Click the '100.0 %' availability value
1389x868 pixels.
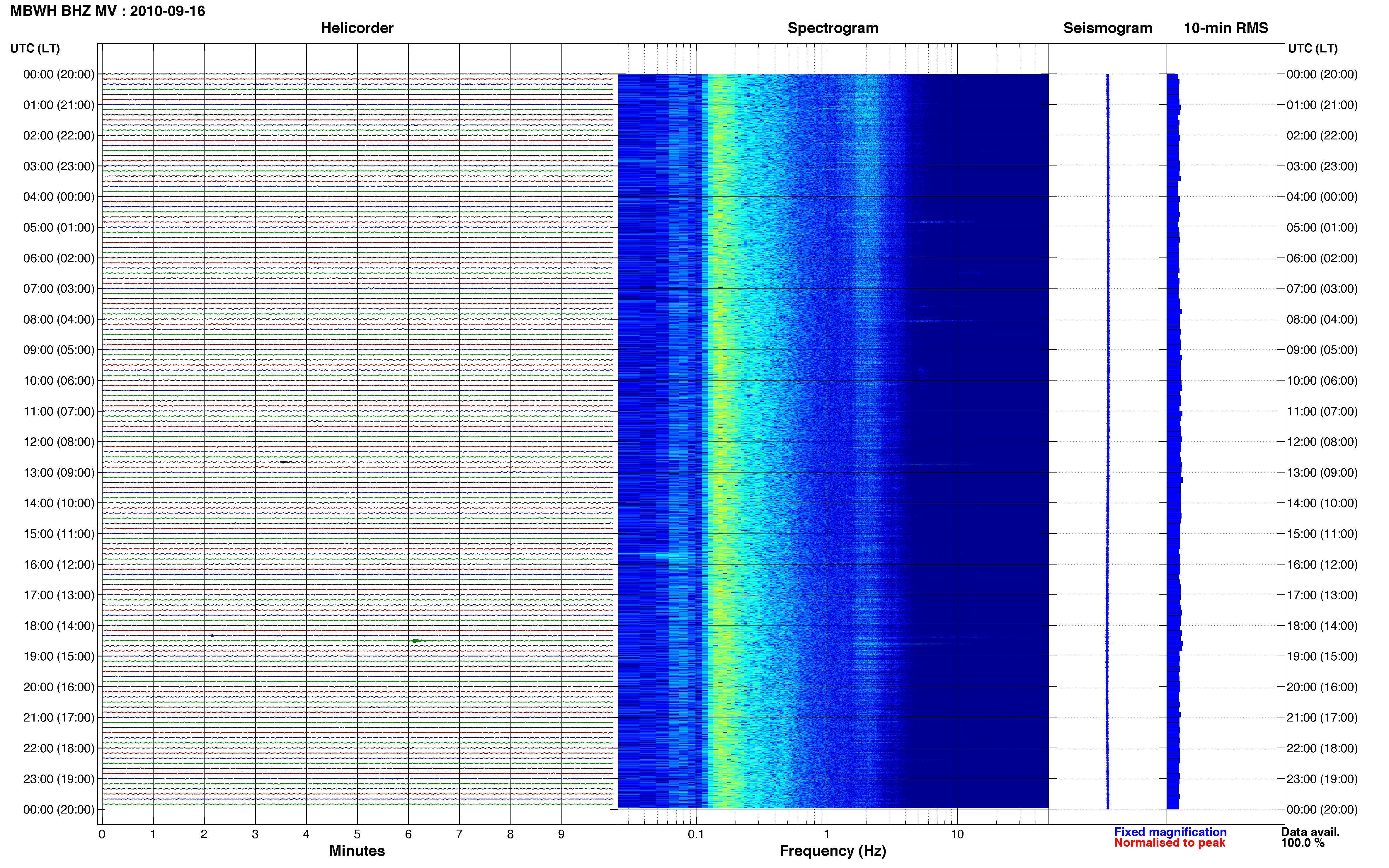1302,843
